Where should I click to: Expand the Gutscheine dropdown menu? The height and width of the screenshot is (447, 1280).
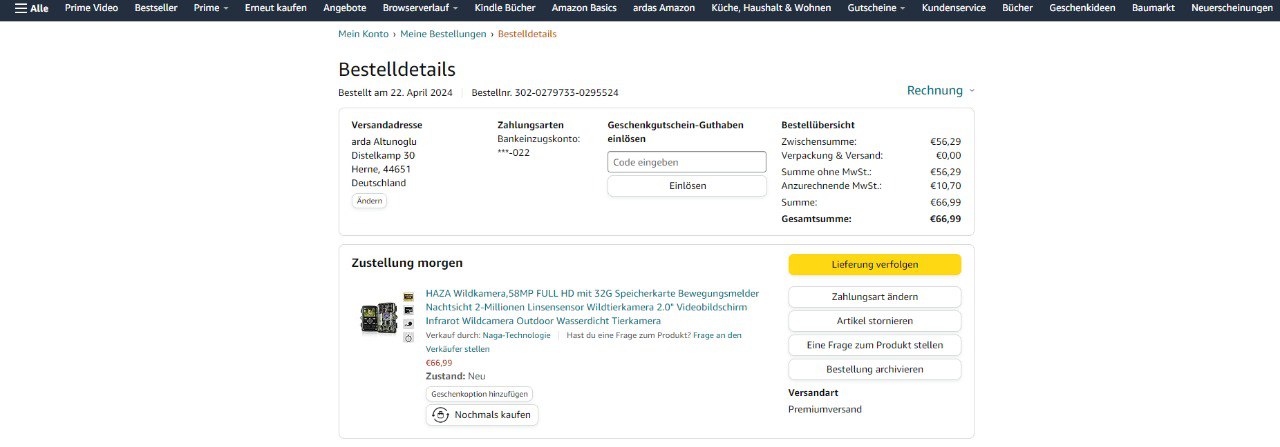(x=876, y=8)
